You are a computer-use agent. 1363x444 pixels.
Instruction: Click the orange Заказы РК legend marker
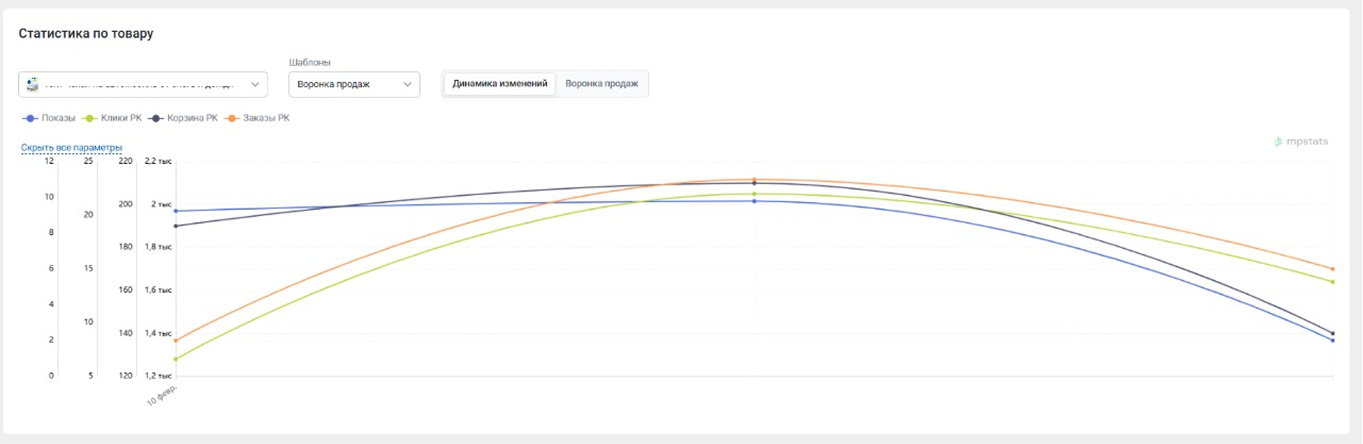coord(231,118)
